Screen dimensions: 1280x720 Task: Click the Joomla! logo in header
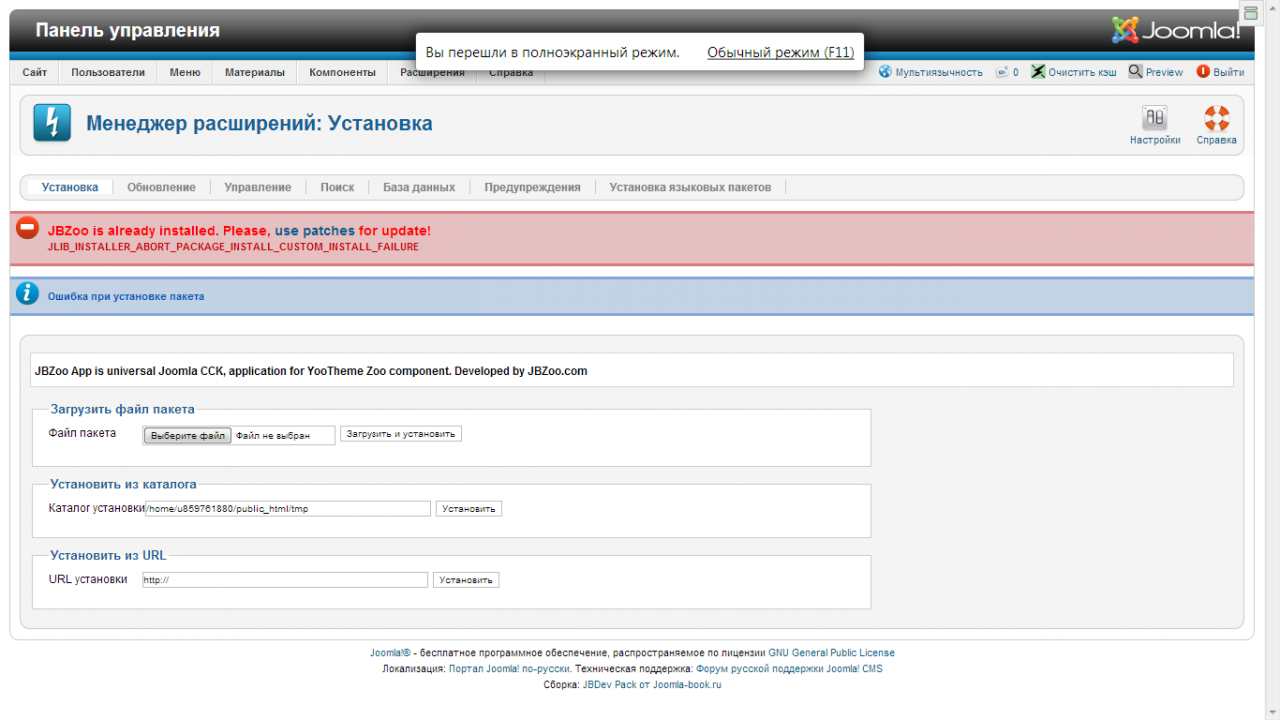(x=1176, y=30)
